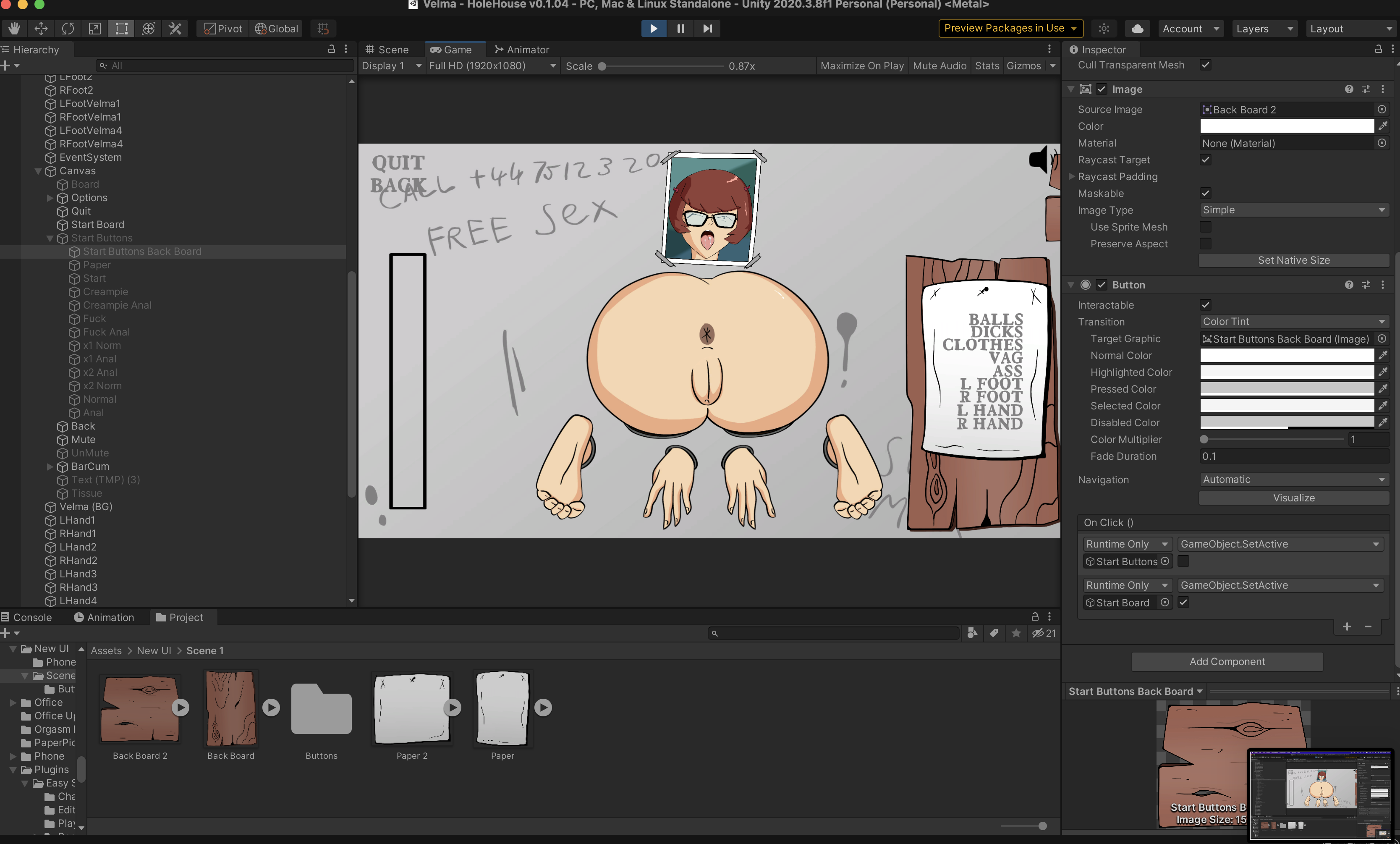
Task: Toggle Maximize On Play
Action: pos(862,66)
